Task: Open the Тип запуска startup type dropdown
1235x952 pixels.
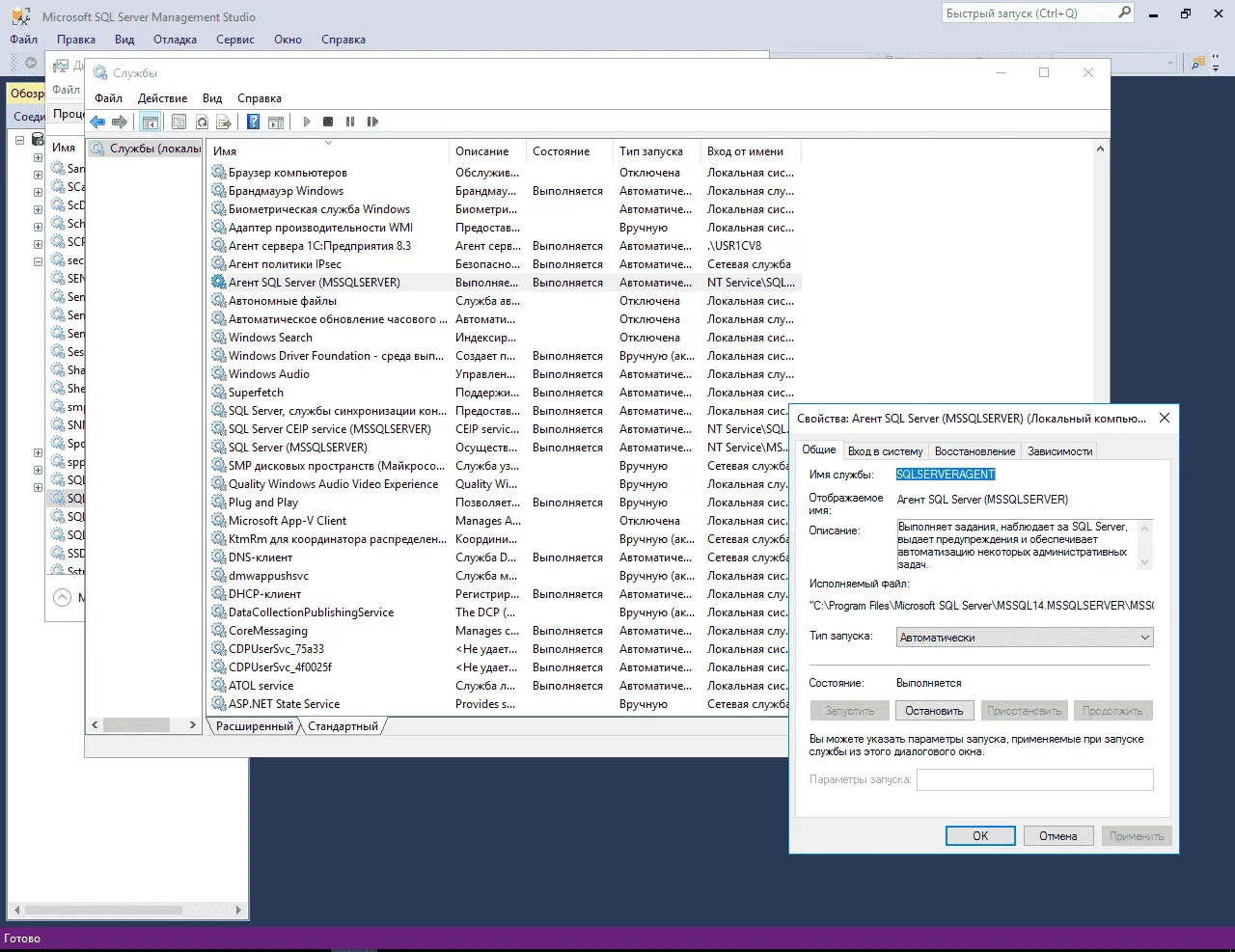Action: 1024,638
